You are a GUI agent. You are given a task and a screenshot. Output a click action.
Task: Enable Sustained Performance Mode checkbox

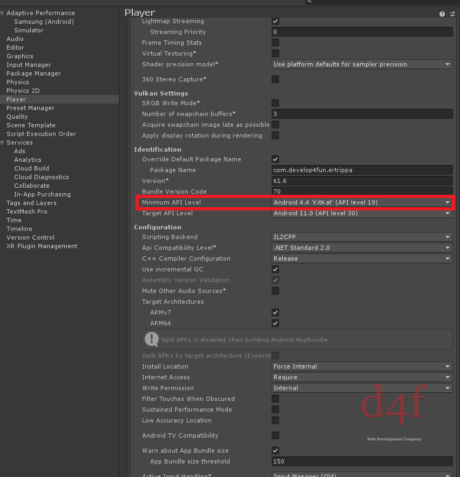[275, 409]
